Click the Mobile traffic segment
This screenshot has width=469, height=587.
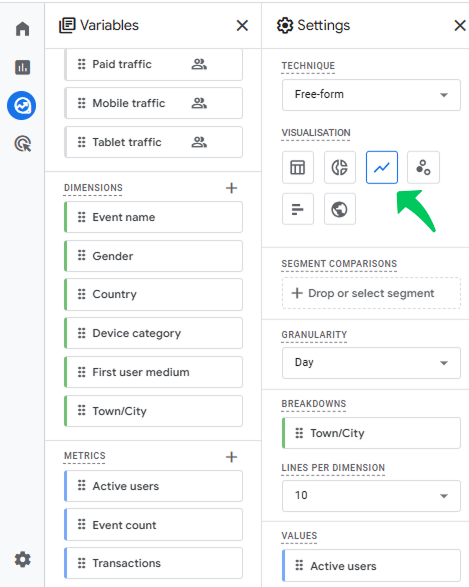point(153,103)
